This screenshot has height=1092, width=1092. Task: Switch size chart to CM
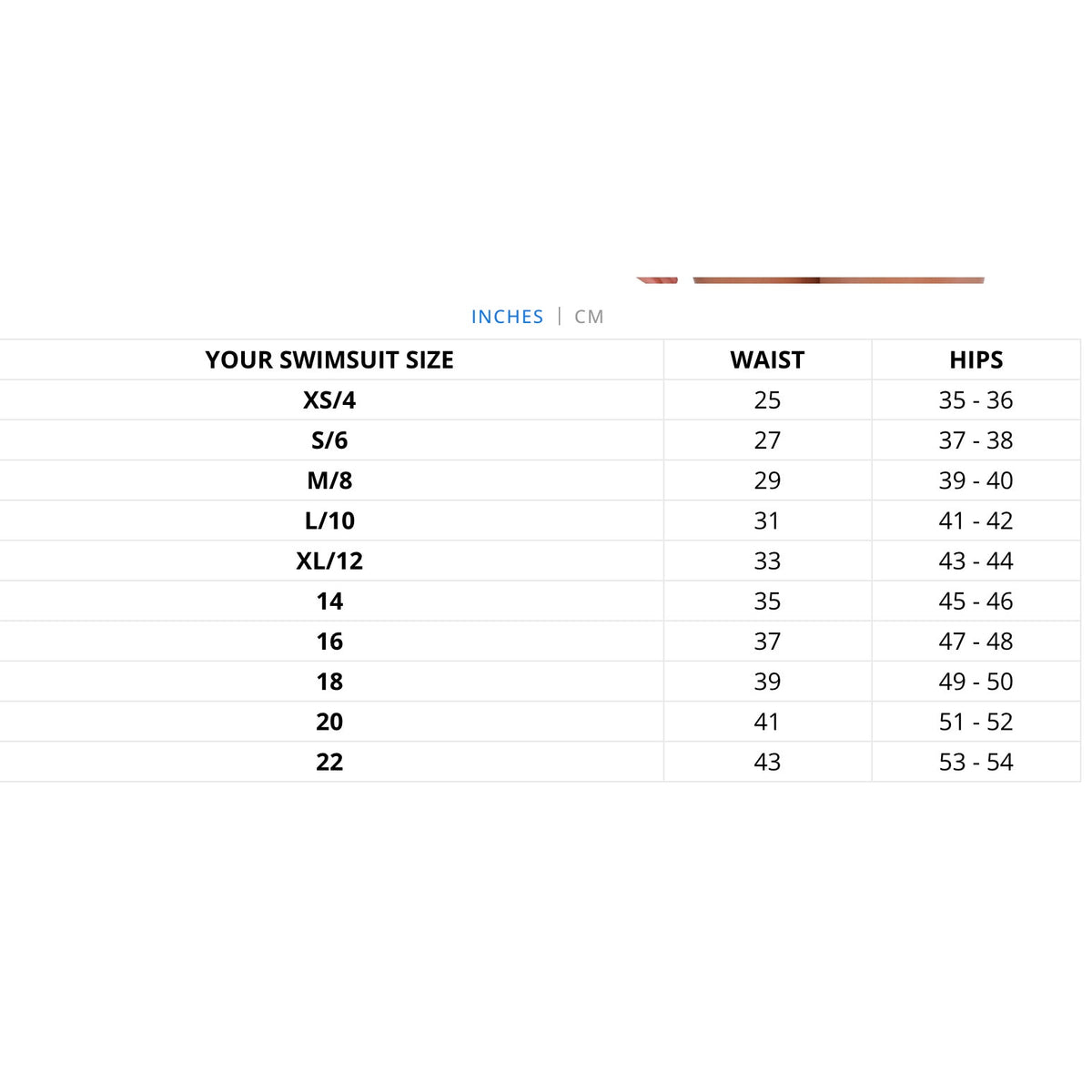tap(589, 317)
